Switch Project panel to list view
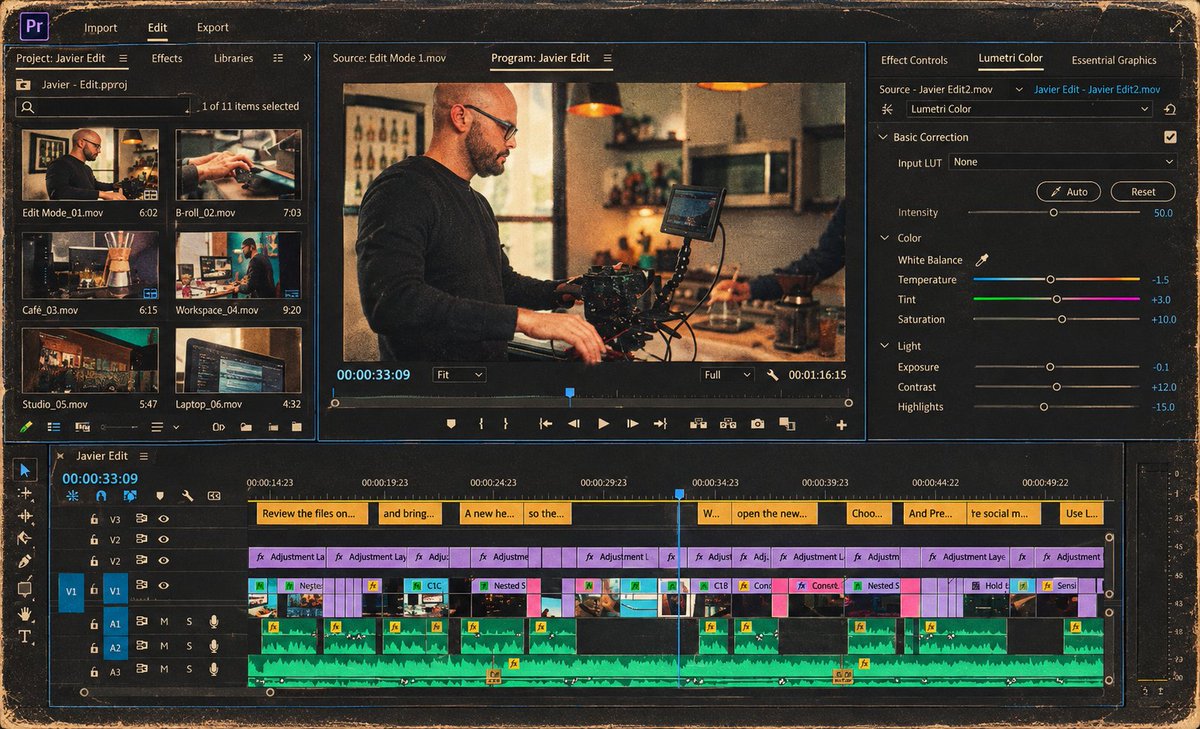This screenshot has width=1200, height=729. [x=54, y=427]
